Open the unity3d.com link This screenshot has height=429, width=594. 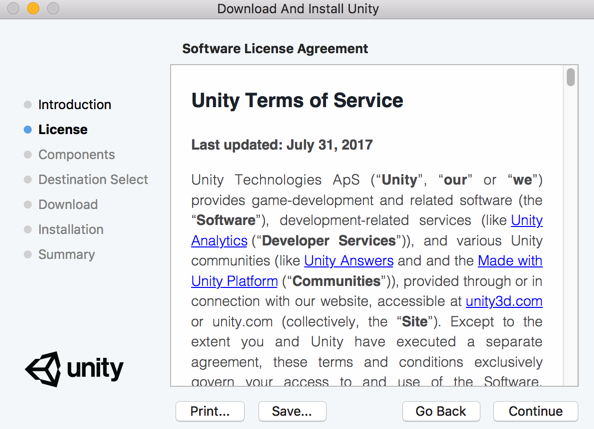(504, 301)
